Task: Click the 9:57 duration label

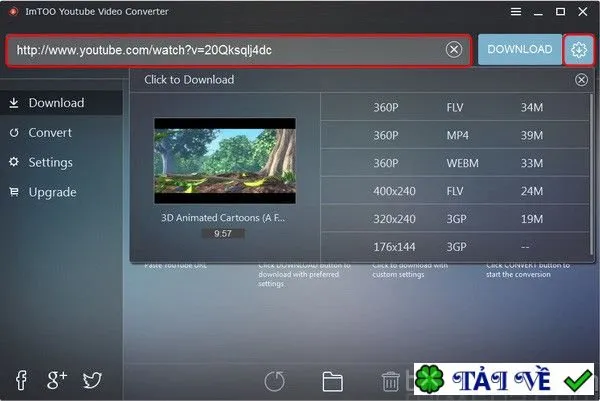Action: click(x=223, y=233)
